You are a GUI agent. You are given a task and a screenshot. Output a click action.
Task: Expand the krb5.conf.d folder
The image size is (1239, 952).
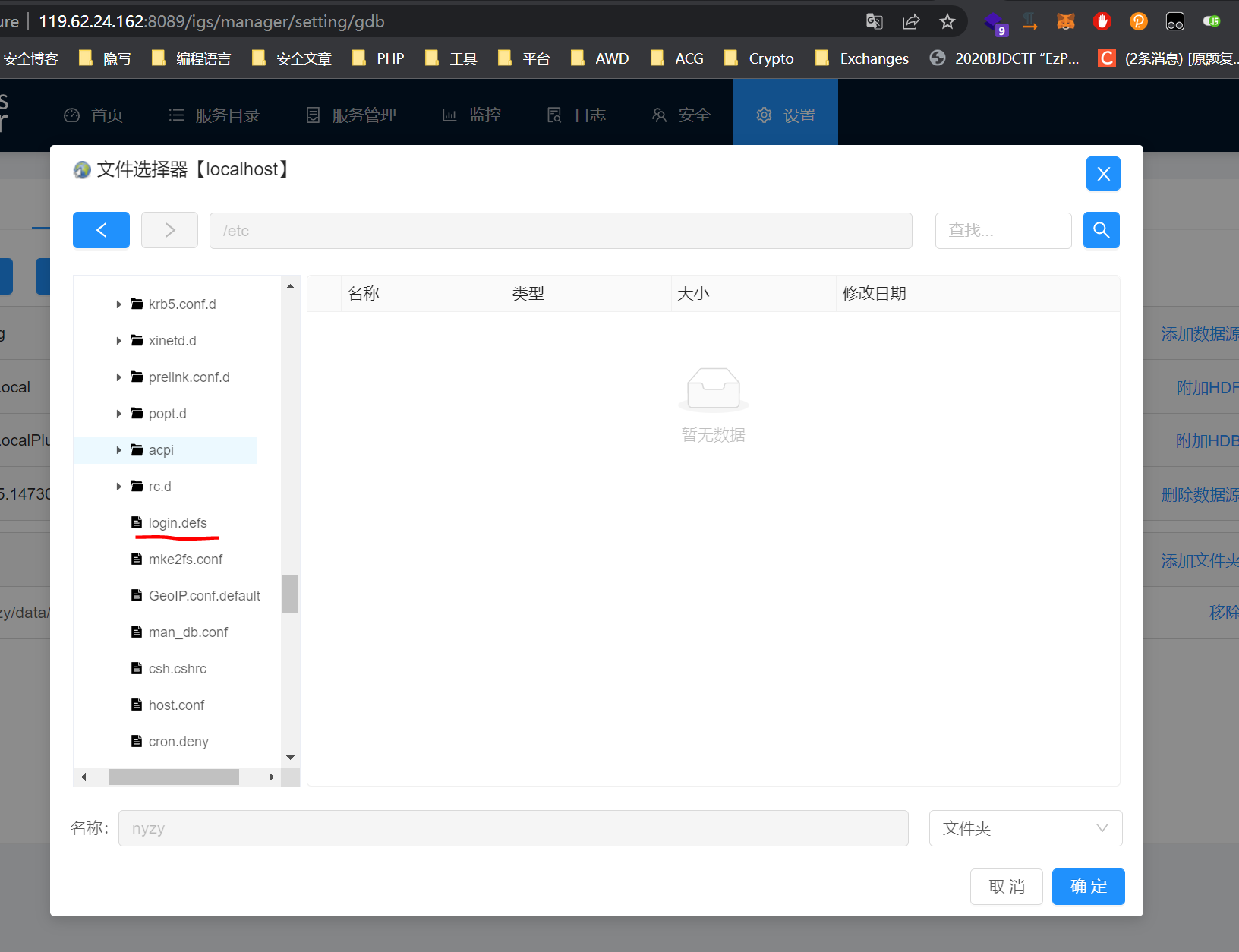[118, 304]
